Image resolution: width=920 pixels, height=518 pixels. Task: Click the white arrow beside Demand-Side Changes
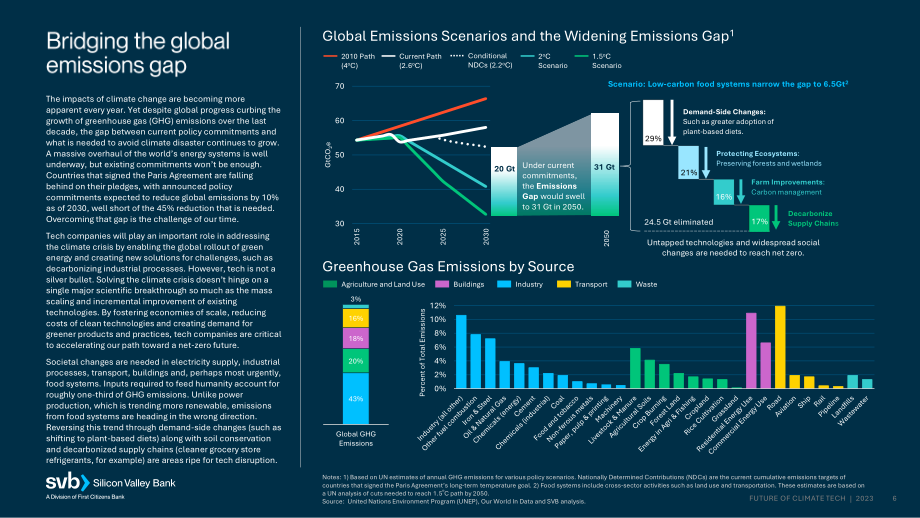click(672, 123)
